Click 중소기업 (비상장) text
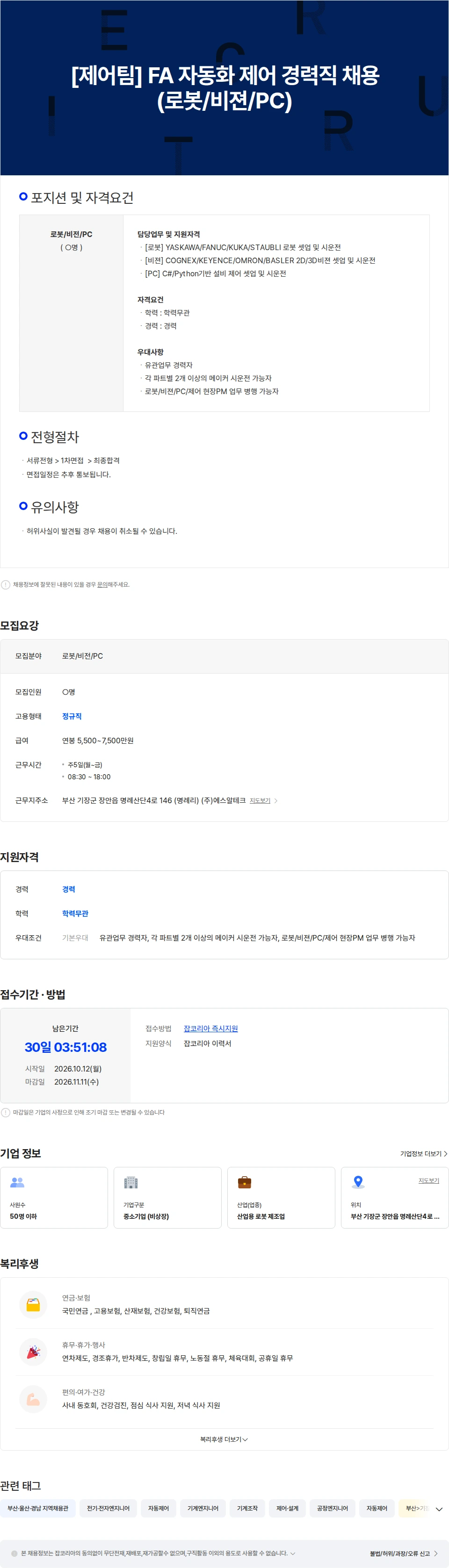Viewport: 449px width, 1568px height. pyautogui.click(x=146, y=1216)
